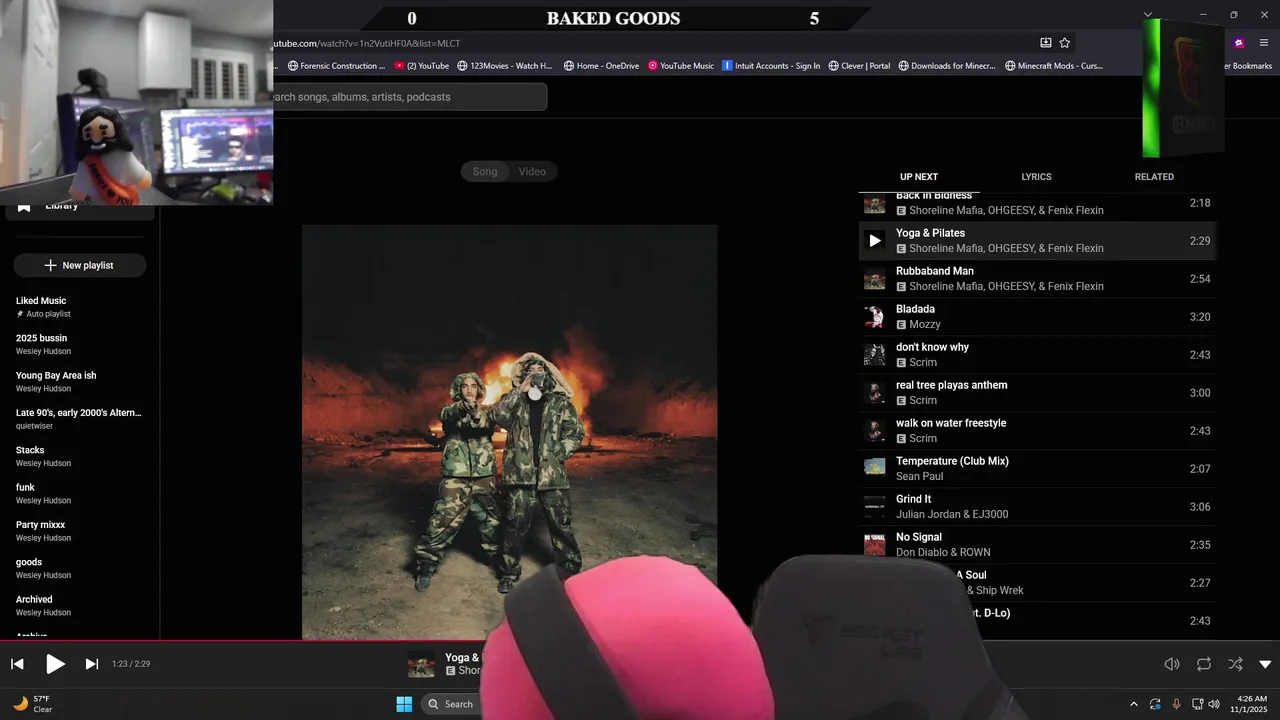Screen dimensions: 1280x720
Task: Resume playback with the player bar play button
Action: (55, 664)
